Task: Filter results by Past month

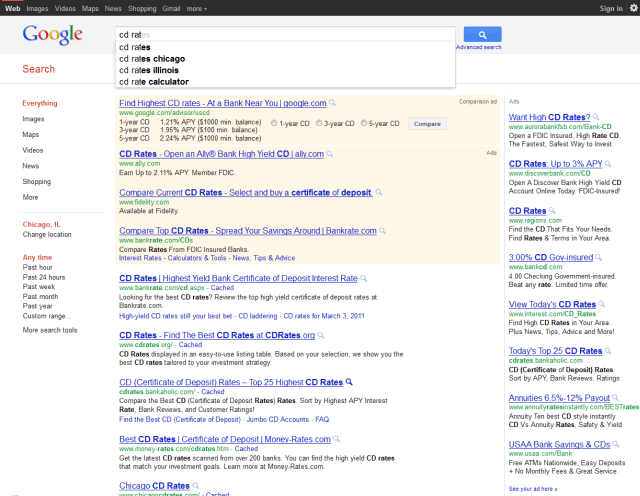Action: pos(40,296)
